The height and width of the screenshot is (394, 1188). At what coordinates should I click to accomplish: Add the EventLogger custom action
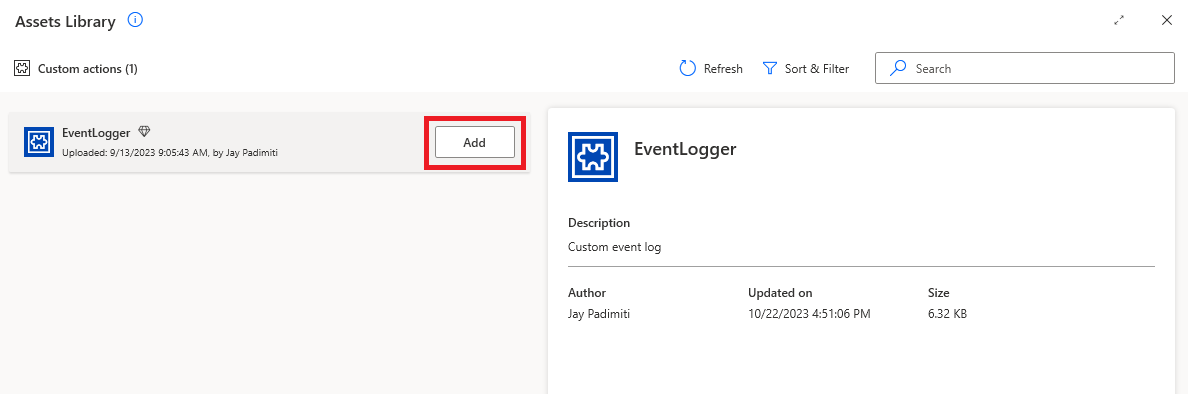(474, 142)
